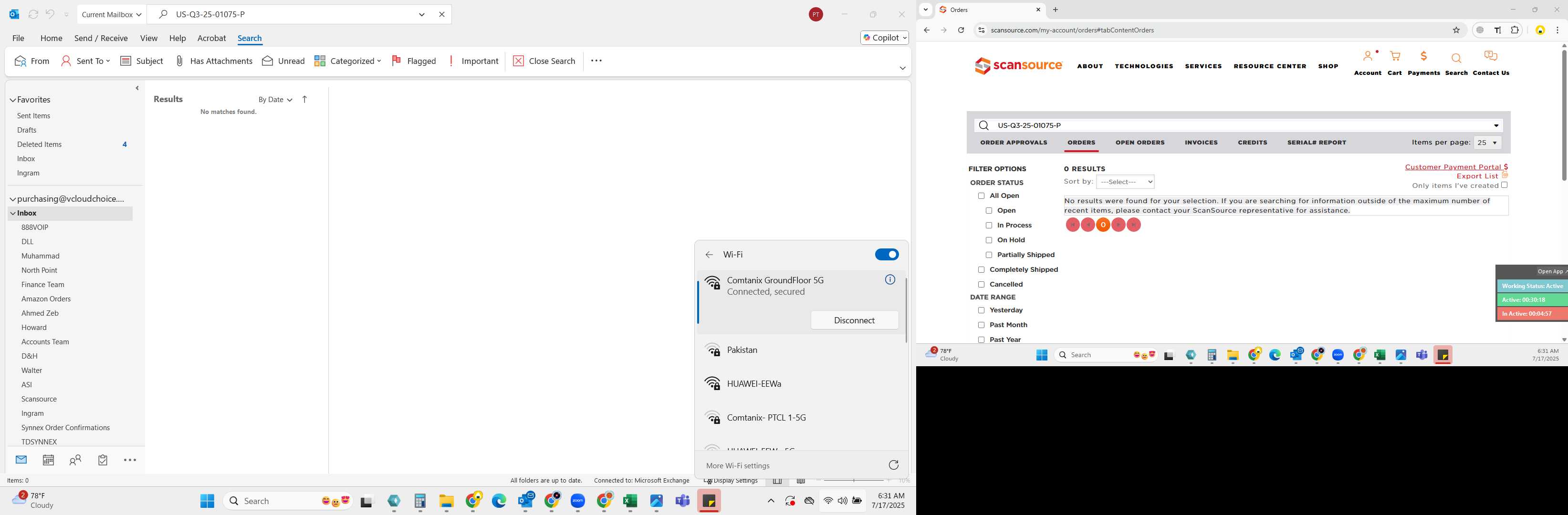This screenshot has height=515, width=1568.
Task: Click Disconnect for Comtanix GroundFloor 5G
Action: tap(854, 320)
